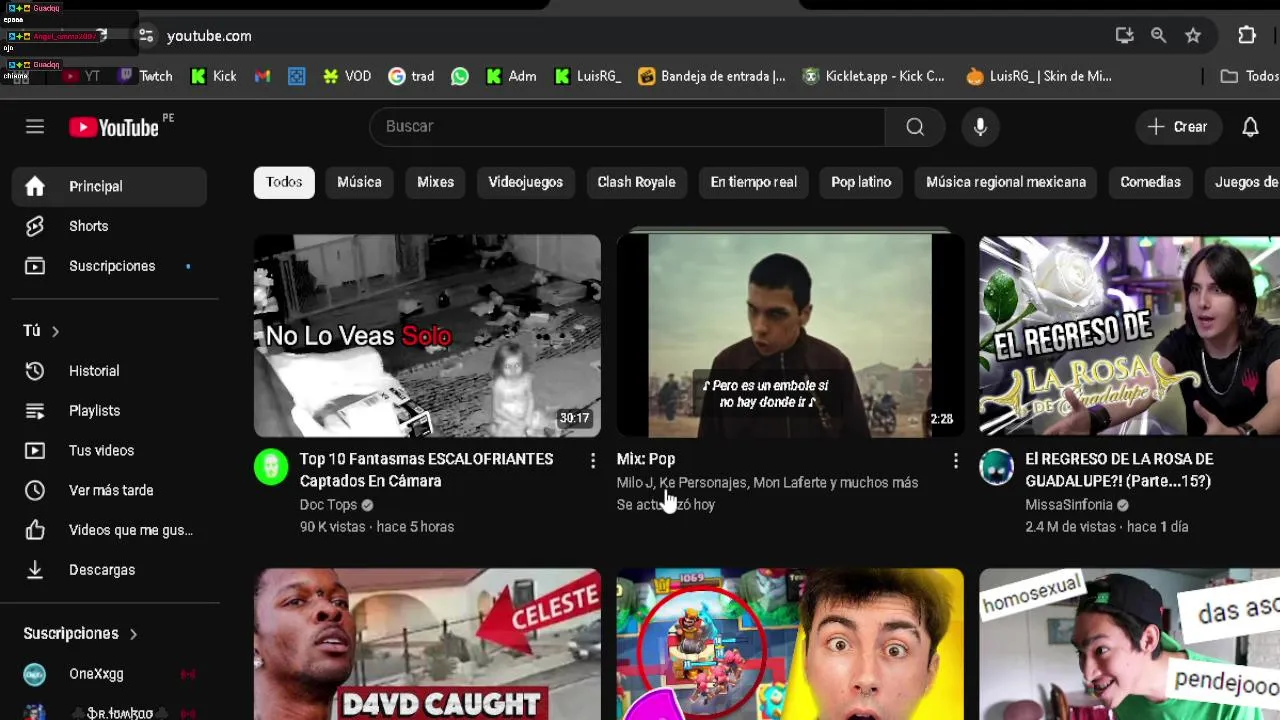1280x720 pixels.
Task: Open the Todos bookmarks folder
Action: coord(1250,76)
